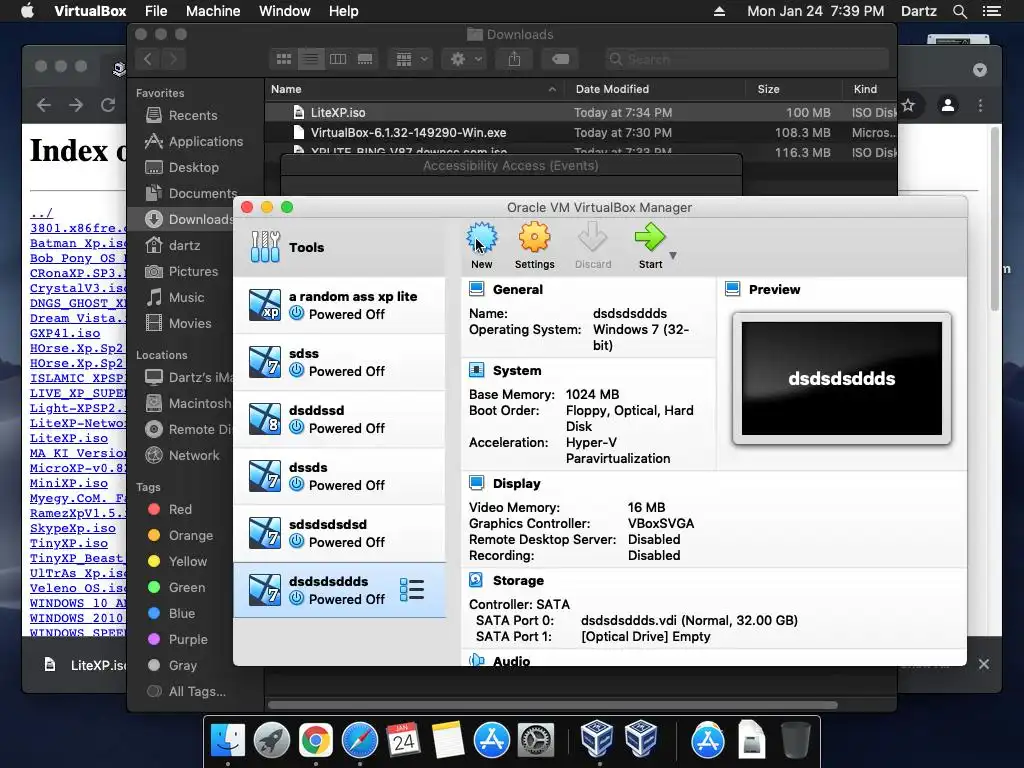Click the eject icon in menu bar
Image resolution: width=1024 pixels, height=768 pixels.
719,11
